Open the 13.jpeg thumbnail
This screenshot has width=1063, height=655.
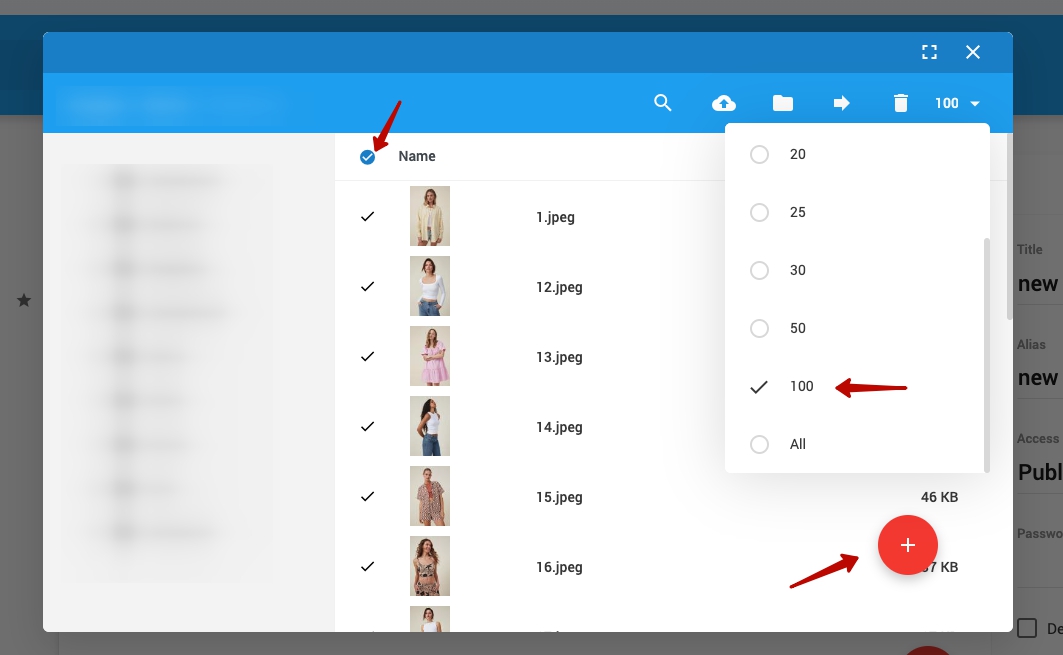(430, 356)
